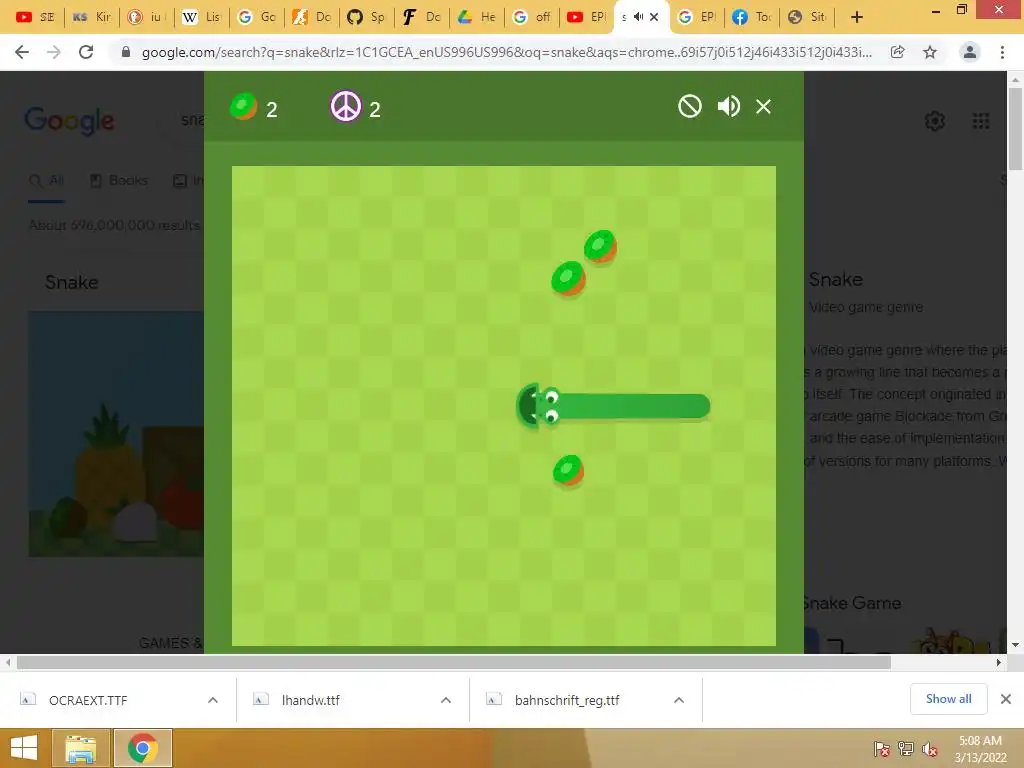Viewport: 1024px width, 768px height.
Task: Open a new browser tab
Action: [x=857, y=17]
